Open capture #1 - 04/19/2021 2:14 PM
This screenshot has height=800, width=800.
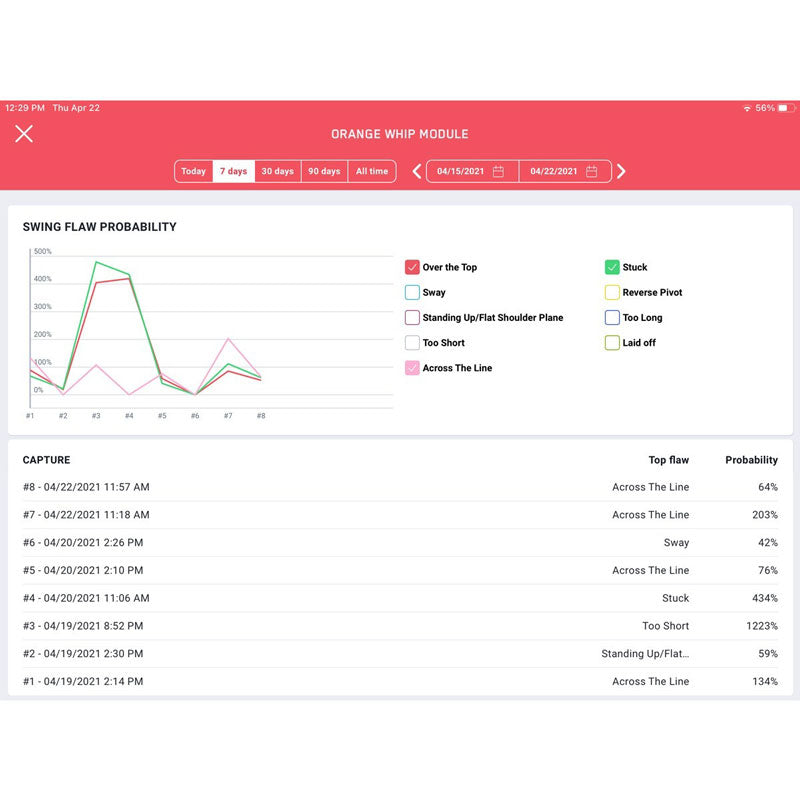tap(400, 682)
